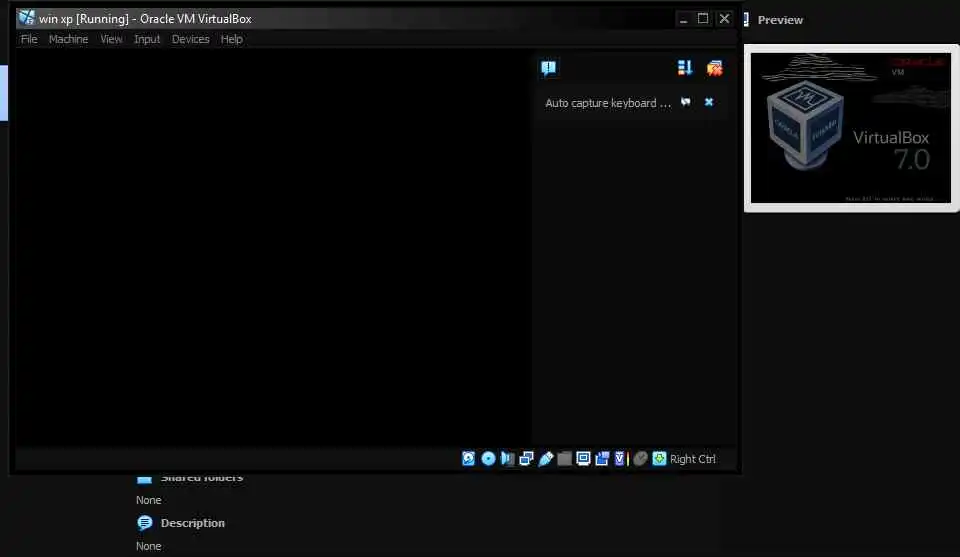Click the Right Ctrl host key label
Screen dimensions: 960x557
(692, 459)
